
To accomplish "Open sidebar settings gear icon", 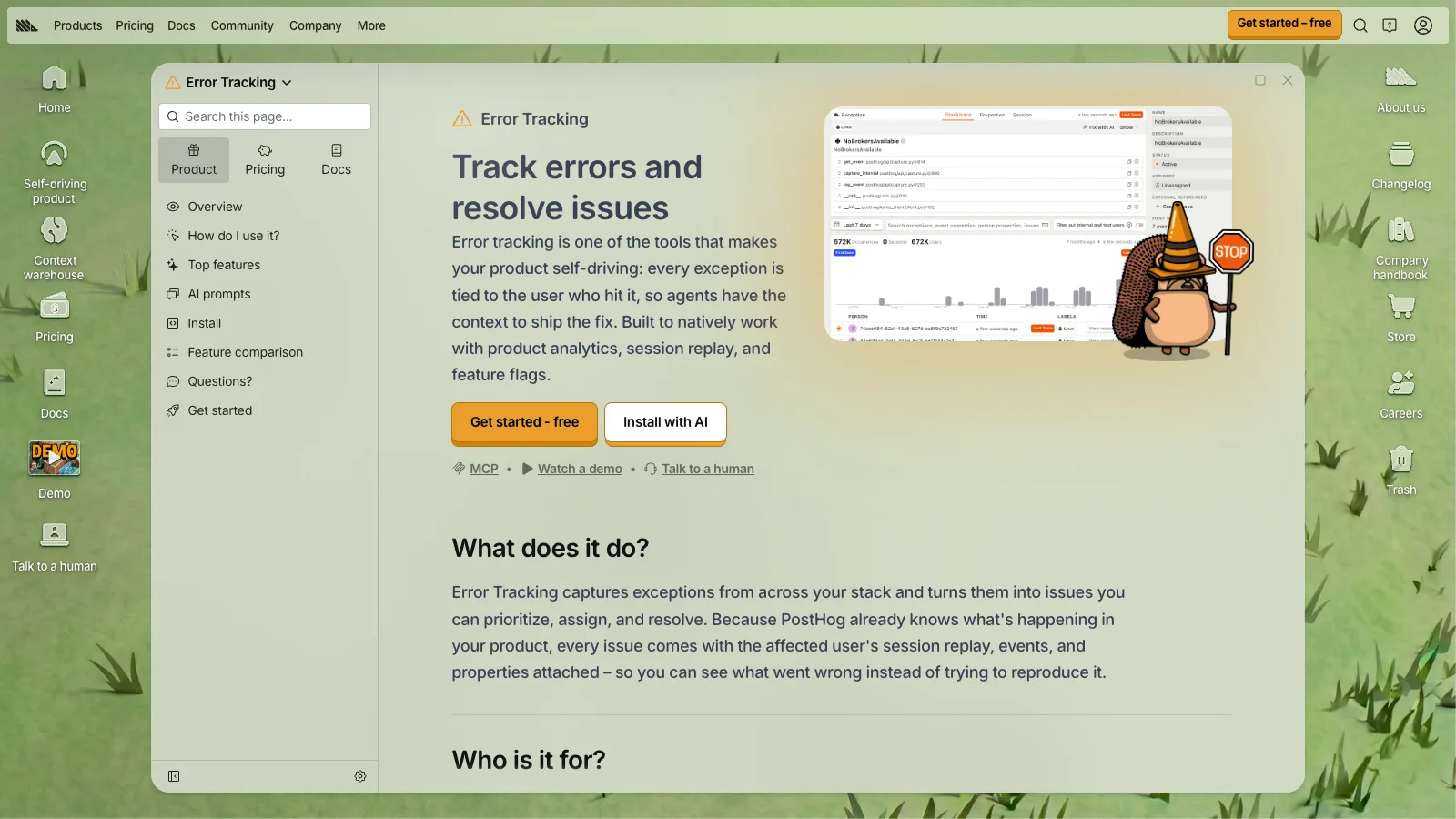I will click(x=360, y=776).
